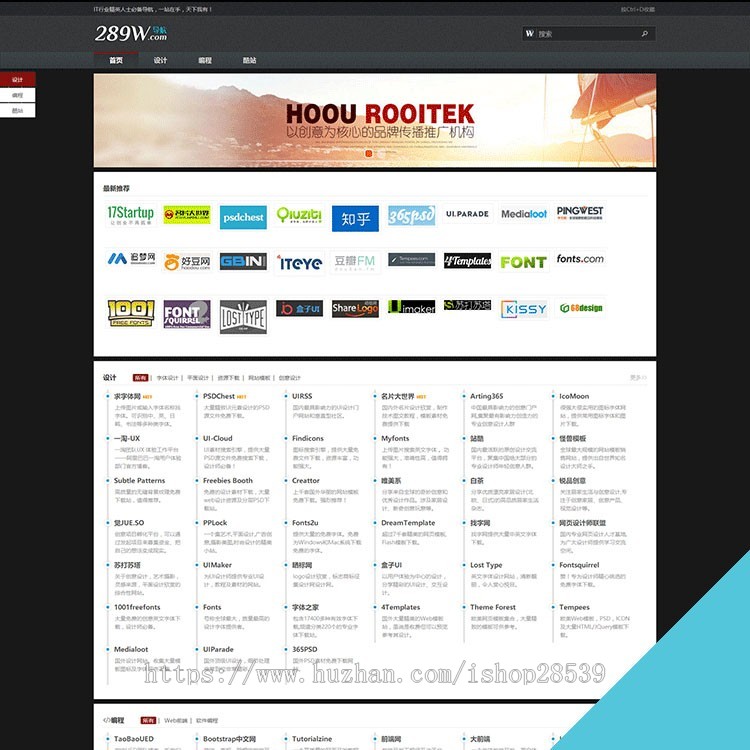Open the KISSY logo
This screenshot has height=750, width=750.
[x=524, y=309]
